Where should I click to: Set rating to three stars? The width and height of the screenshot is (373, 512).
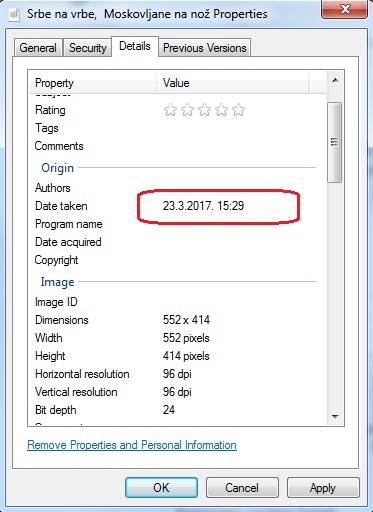[x=204, y=110]
